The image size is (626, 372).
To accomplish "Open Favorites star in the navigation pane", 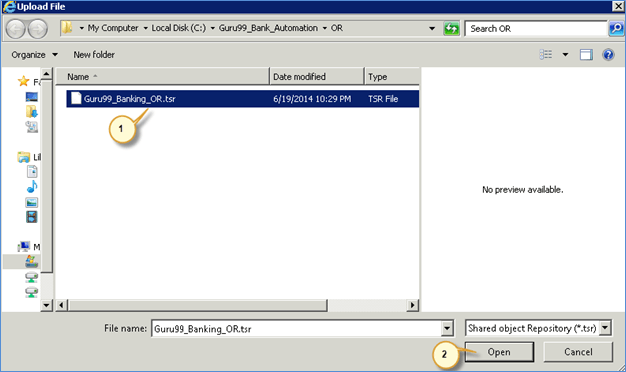I will click(x=24, y=81).
